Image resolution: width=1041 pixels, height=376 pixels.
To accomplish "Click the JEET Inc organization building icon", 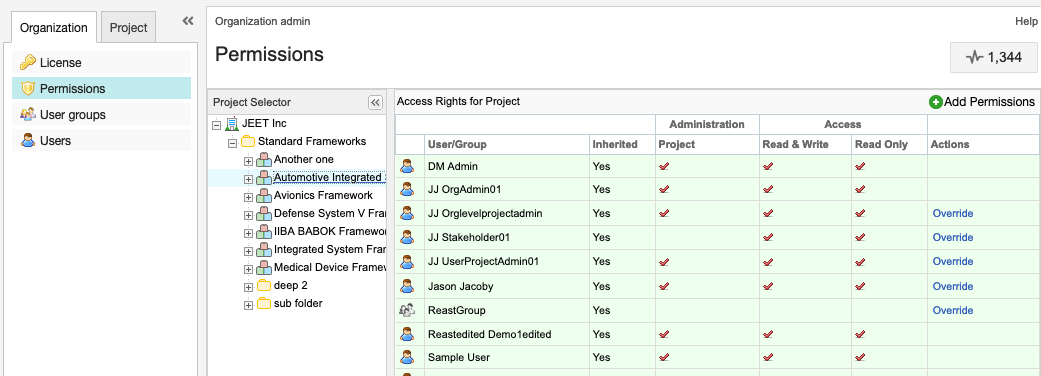I will [x=232, y=124].
